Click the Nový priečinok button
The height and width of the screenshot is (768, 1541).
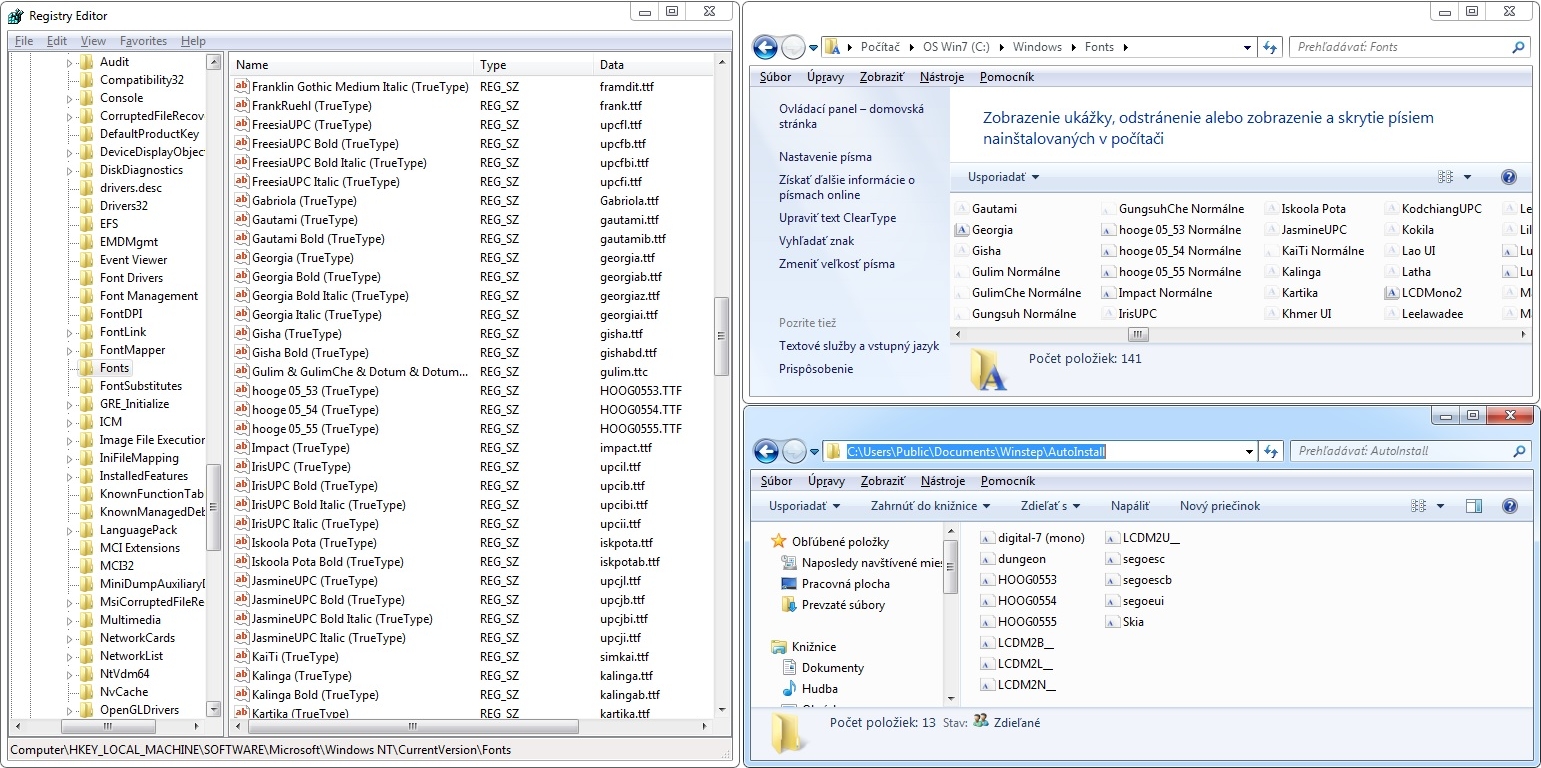coord(1219,506)
